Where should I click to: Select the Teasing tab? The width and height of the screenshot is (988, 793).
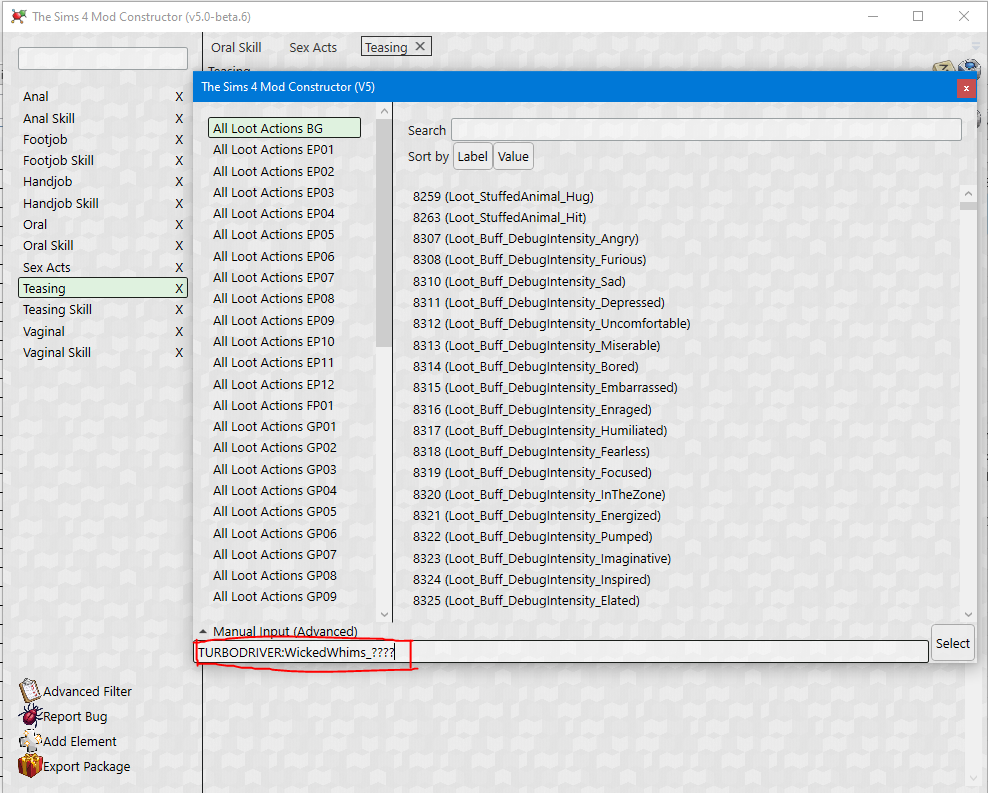[386, 47]
